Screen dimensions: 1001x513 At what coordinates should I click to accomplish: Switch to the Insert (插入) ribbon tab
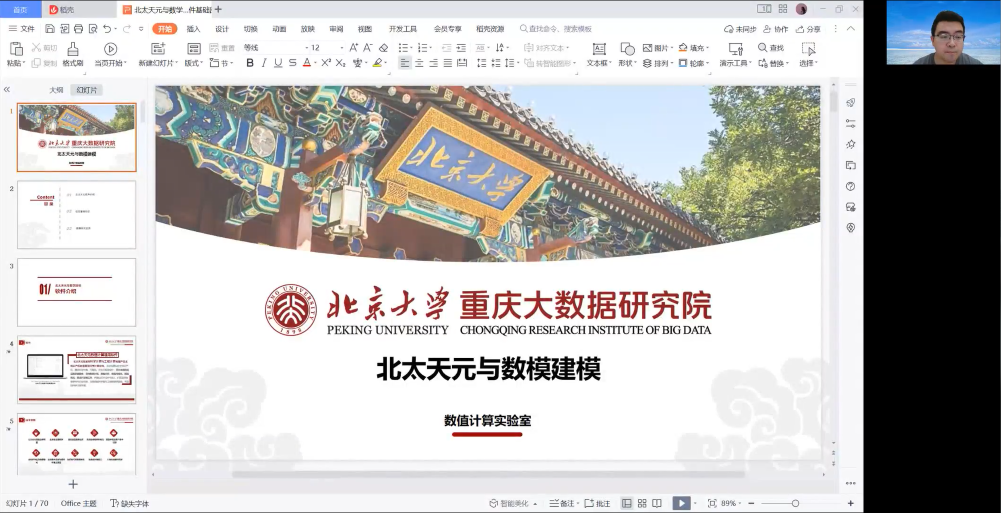click(193, 29)
